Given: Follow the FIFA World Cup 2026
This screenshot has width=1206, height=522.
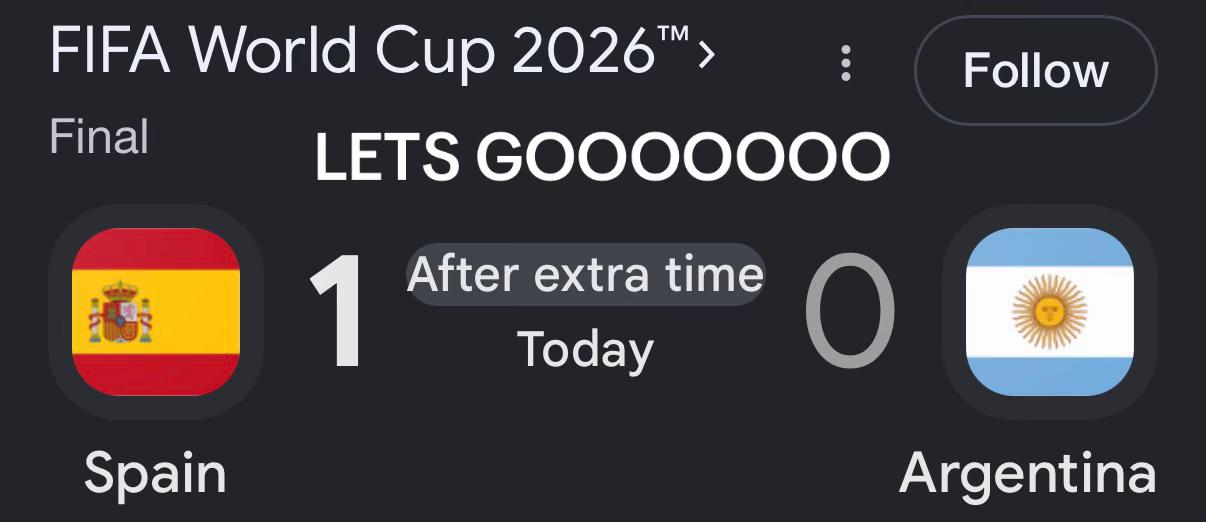Looking at the screenshot, I should (x=1035, y=70).
